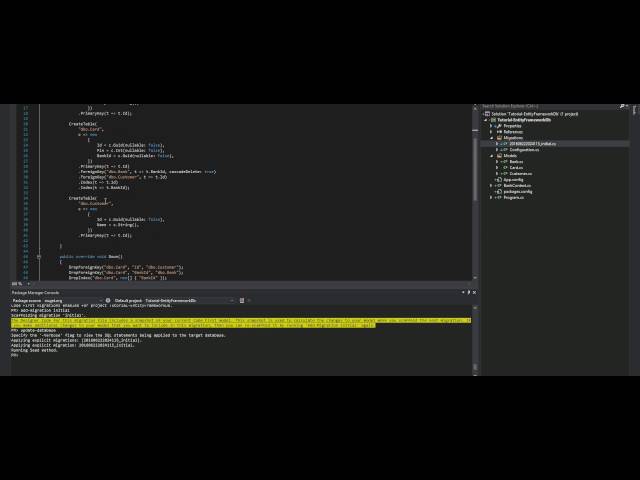Viewport: 640px width, 480px height.
Task: Toggle auto-hide pin on Package Manager Console
Action: point(469,292)
